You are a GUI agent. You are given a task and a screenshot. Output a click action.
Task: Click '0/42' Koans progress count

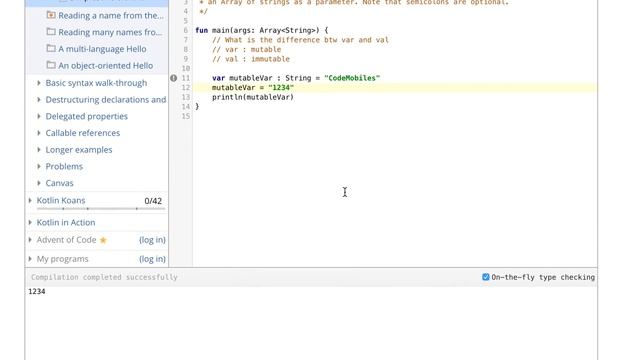(153, 201)
